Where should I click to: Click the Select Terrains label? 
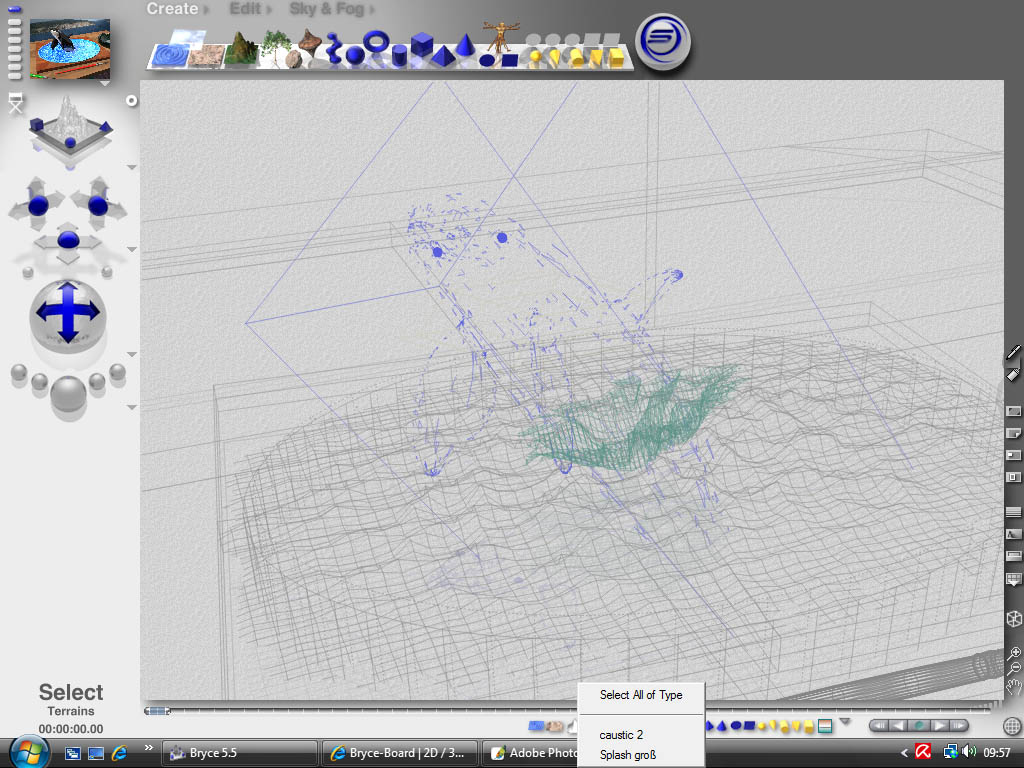point(71,699)
